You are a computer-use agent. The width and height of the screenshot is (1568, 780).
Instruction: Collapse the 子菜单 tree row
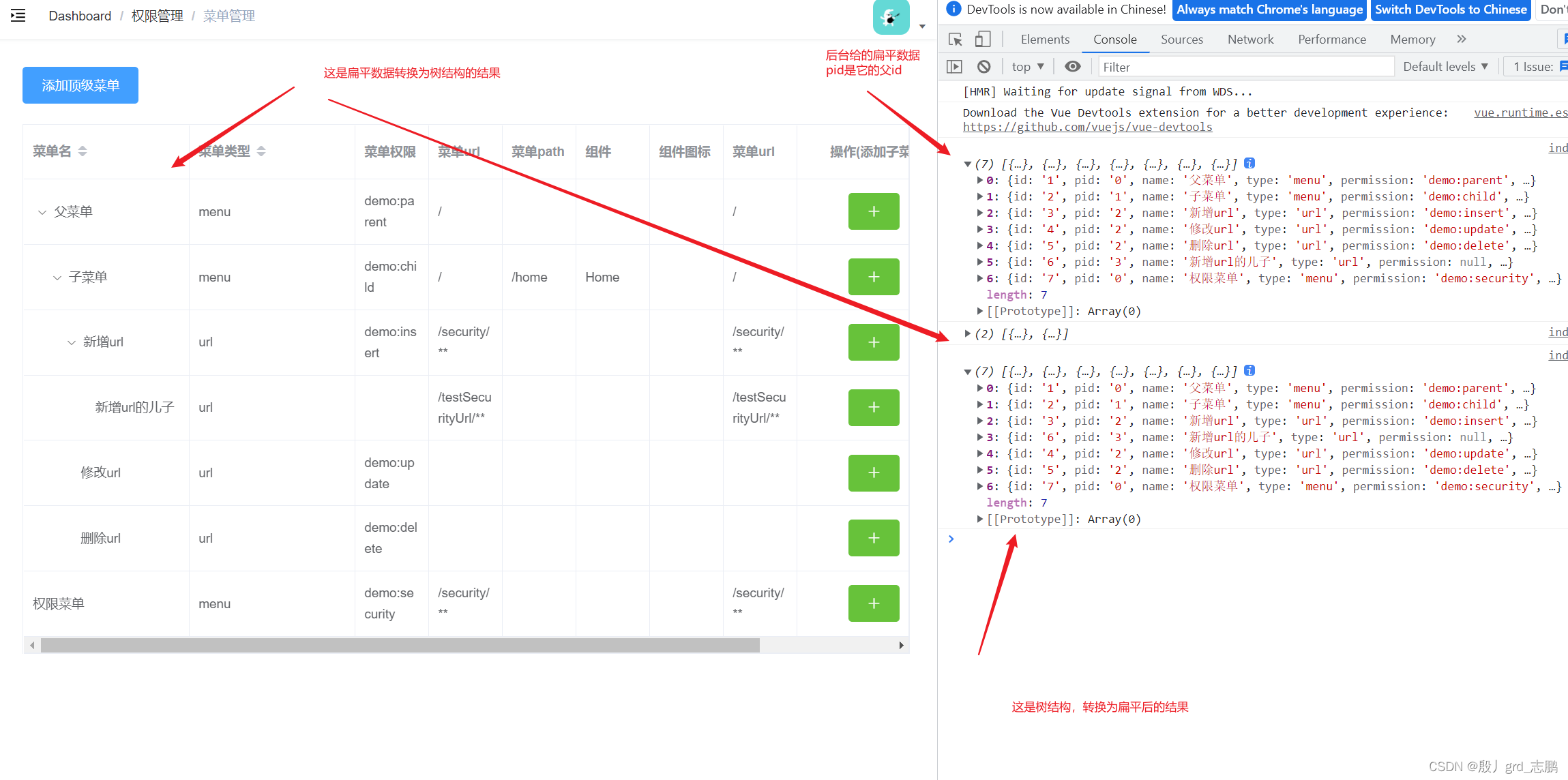pyautogui.click(x=57, y=277)
